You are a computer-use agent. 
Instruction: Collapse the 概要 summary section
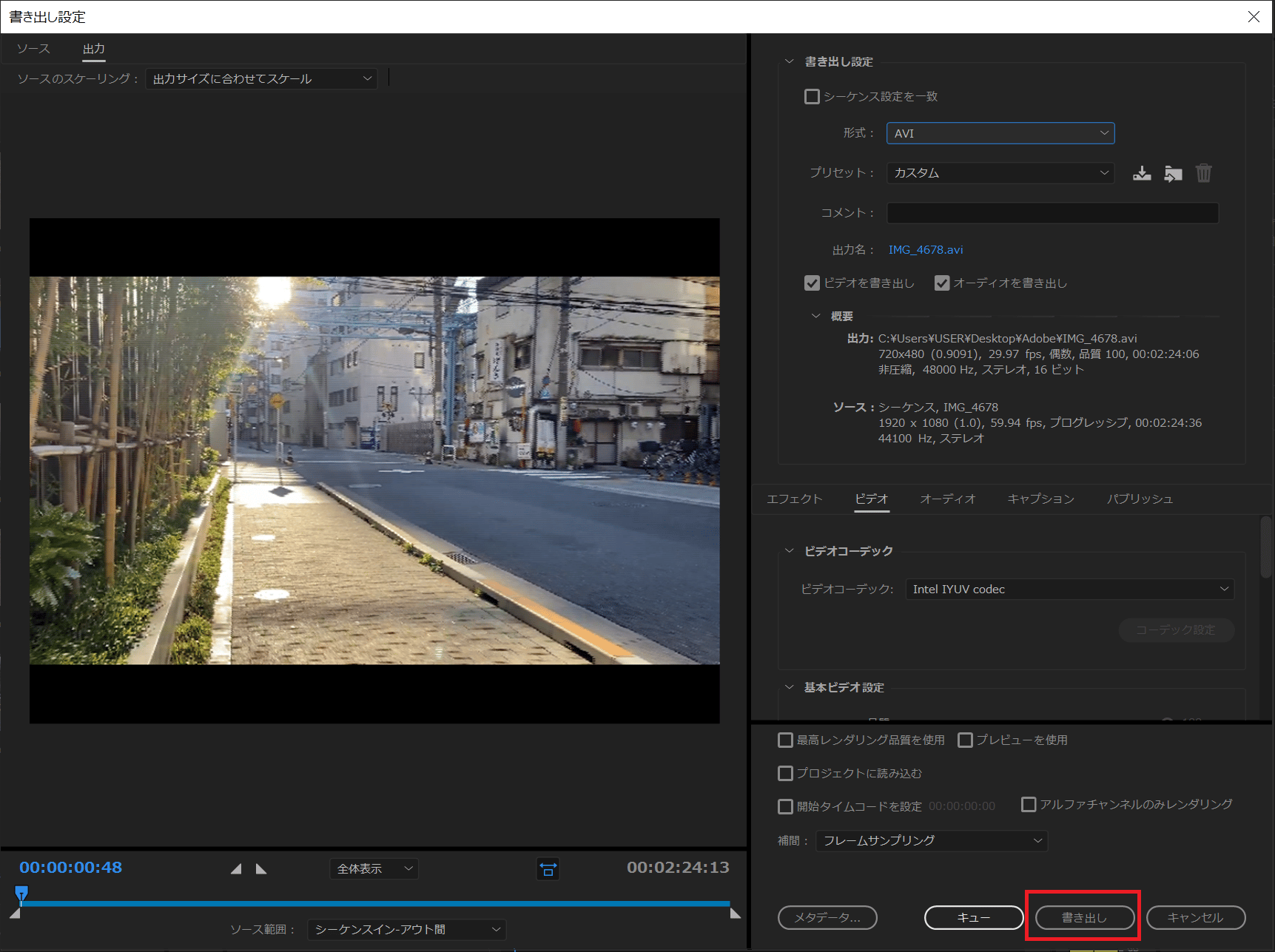(815, 316)
